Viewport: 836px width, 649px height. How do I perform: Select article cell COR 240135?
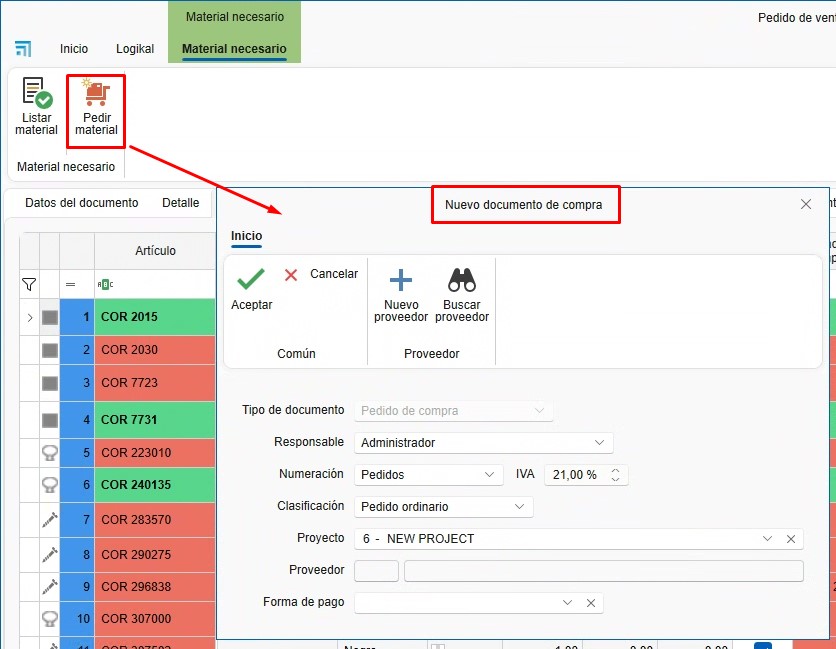[x=155, y=485]
